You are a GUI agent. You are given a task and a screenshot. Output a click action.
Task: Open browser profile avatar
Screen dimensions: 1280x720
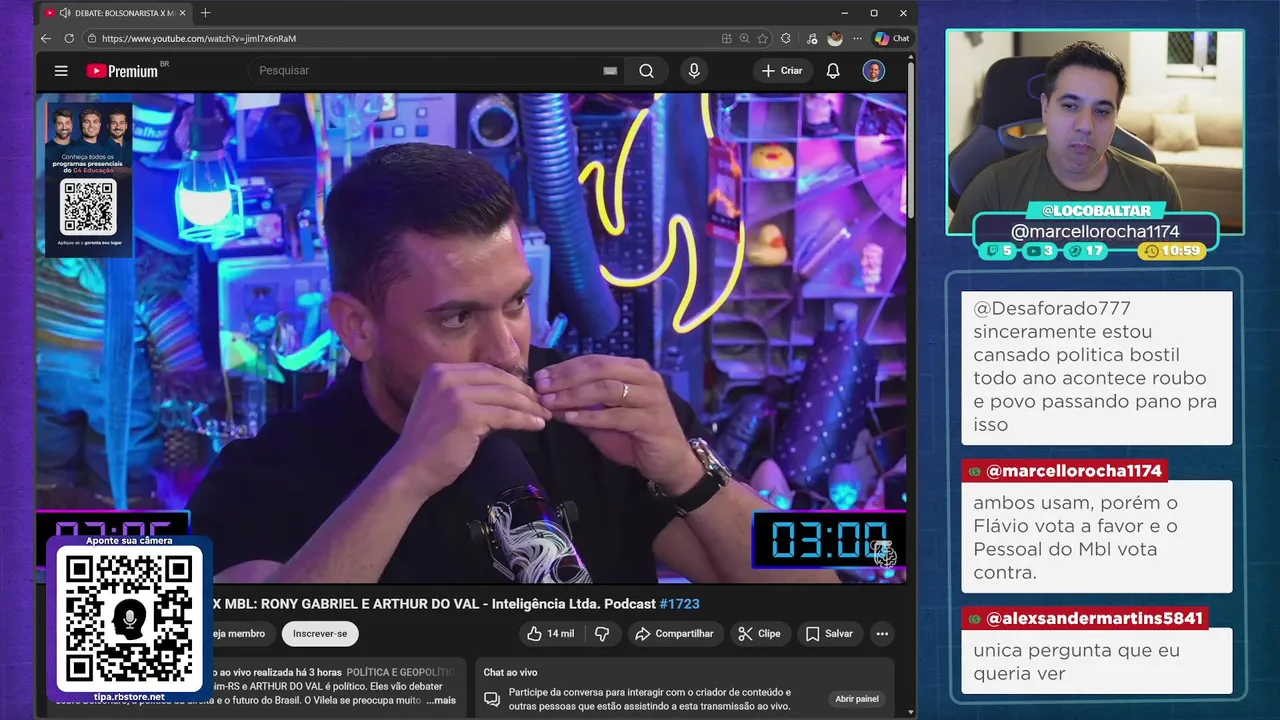tap(835, 38)
